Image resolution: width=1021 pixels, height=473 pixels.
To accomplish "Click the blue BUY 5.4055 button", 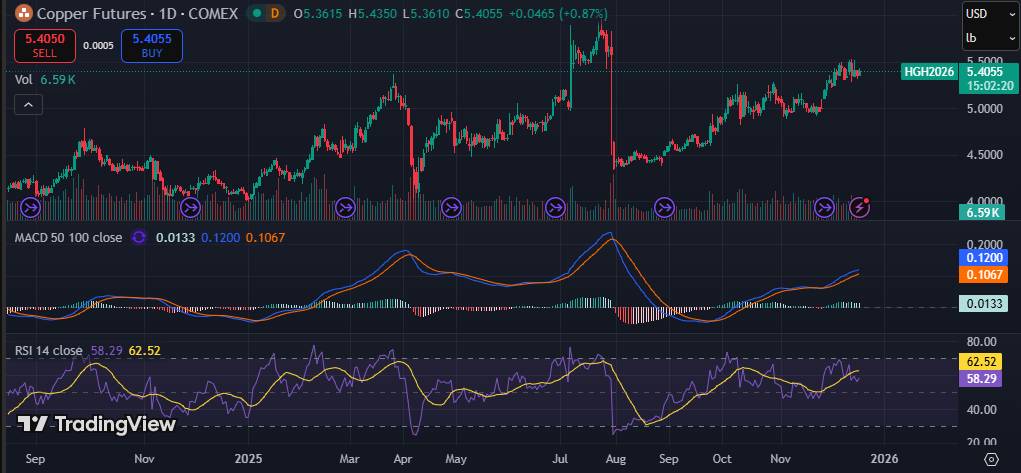I will tap(151, 45).
